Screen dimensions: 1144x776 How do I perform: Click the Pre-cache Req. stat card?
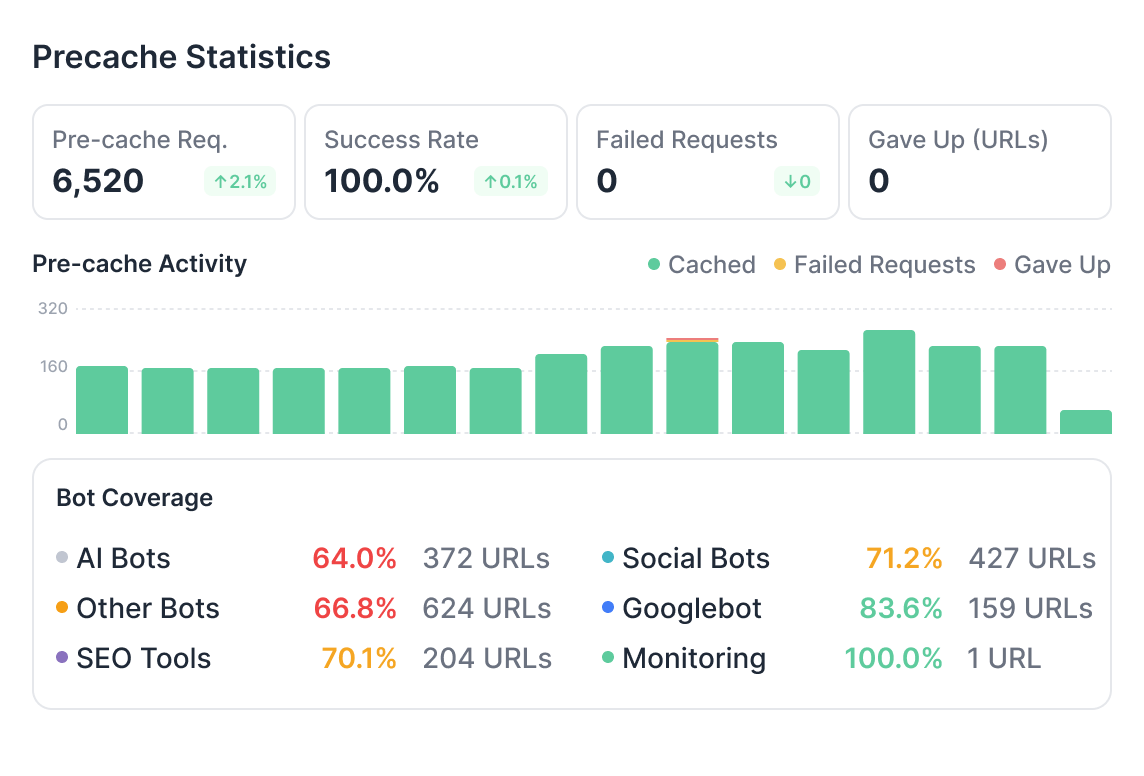point(164,162)
